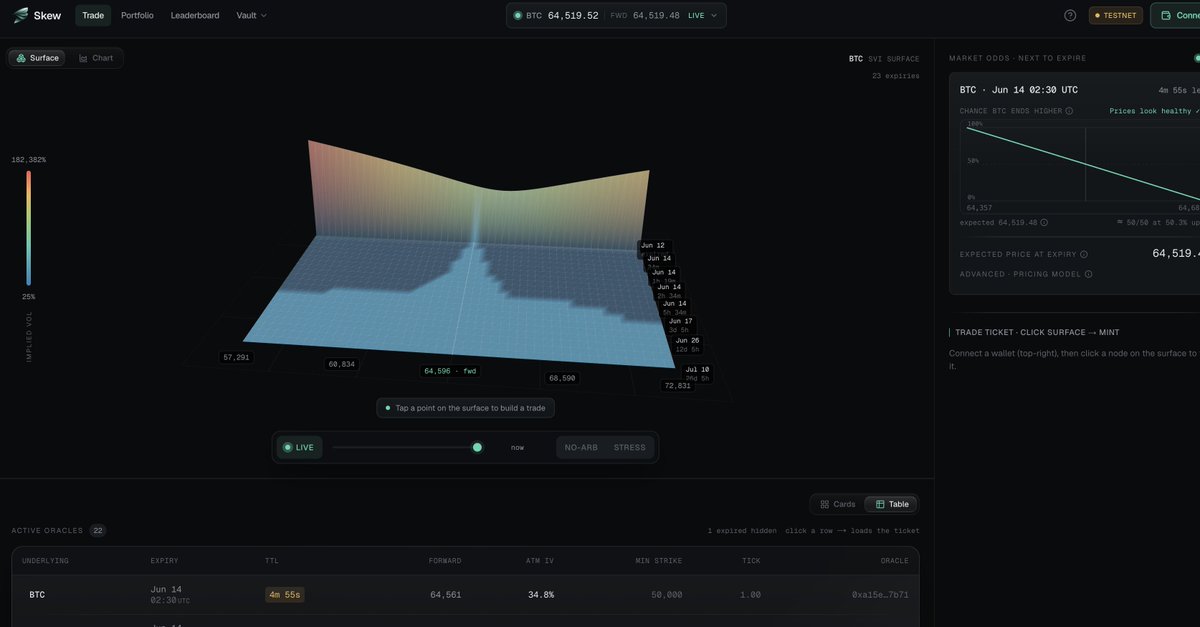Click the info icon beside expected 64,519.48
Screen dimensions: 1200x627
point(1044,222)
